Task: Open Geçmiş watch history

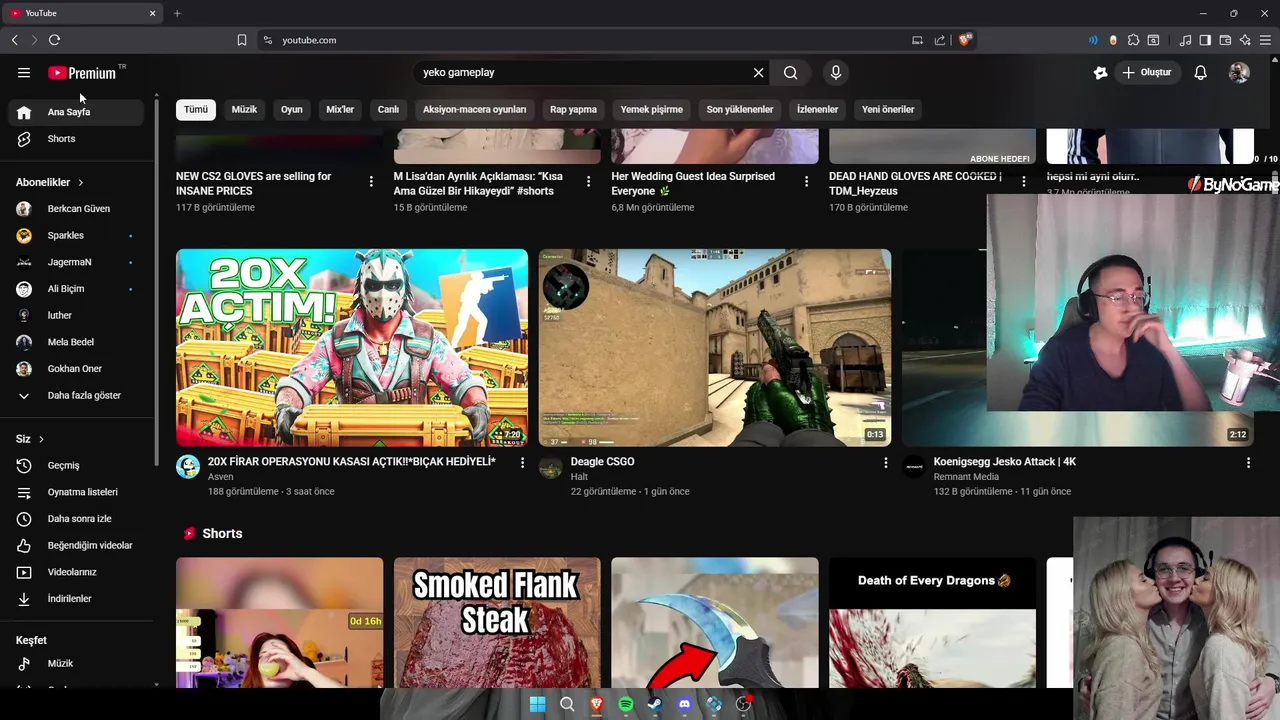Action: [x=77, y=465]
